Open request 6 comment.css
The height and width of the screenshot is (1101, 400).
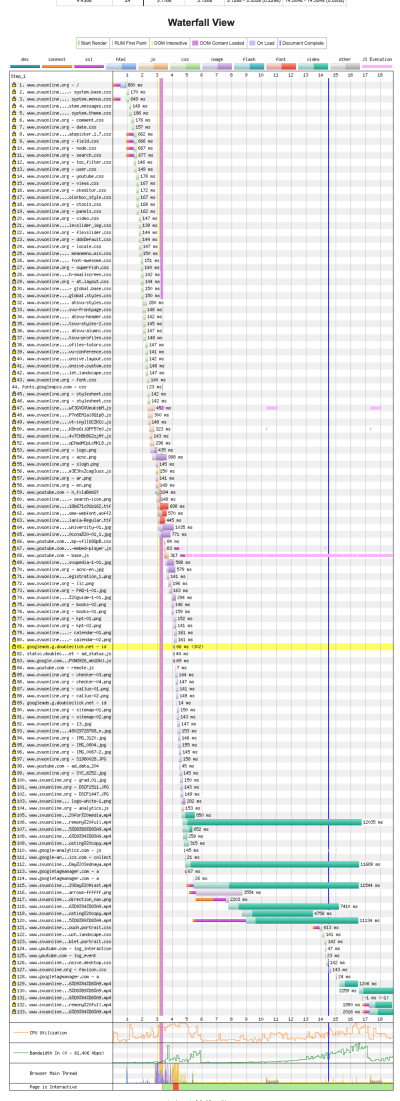[62, 119]
